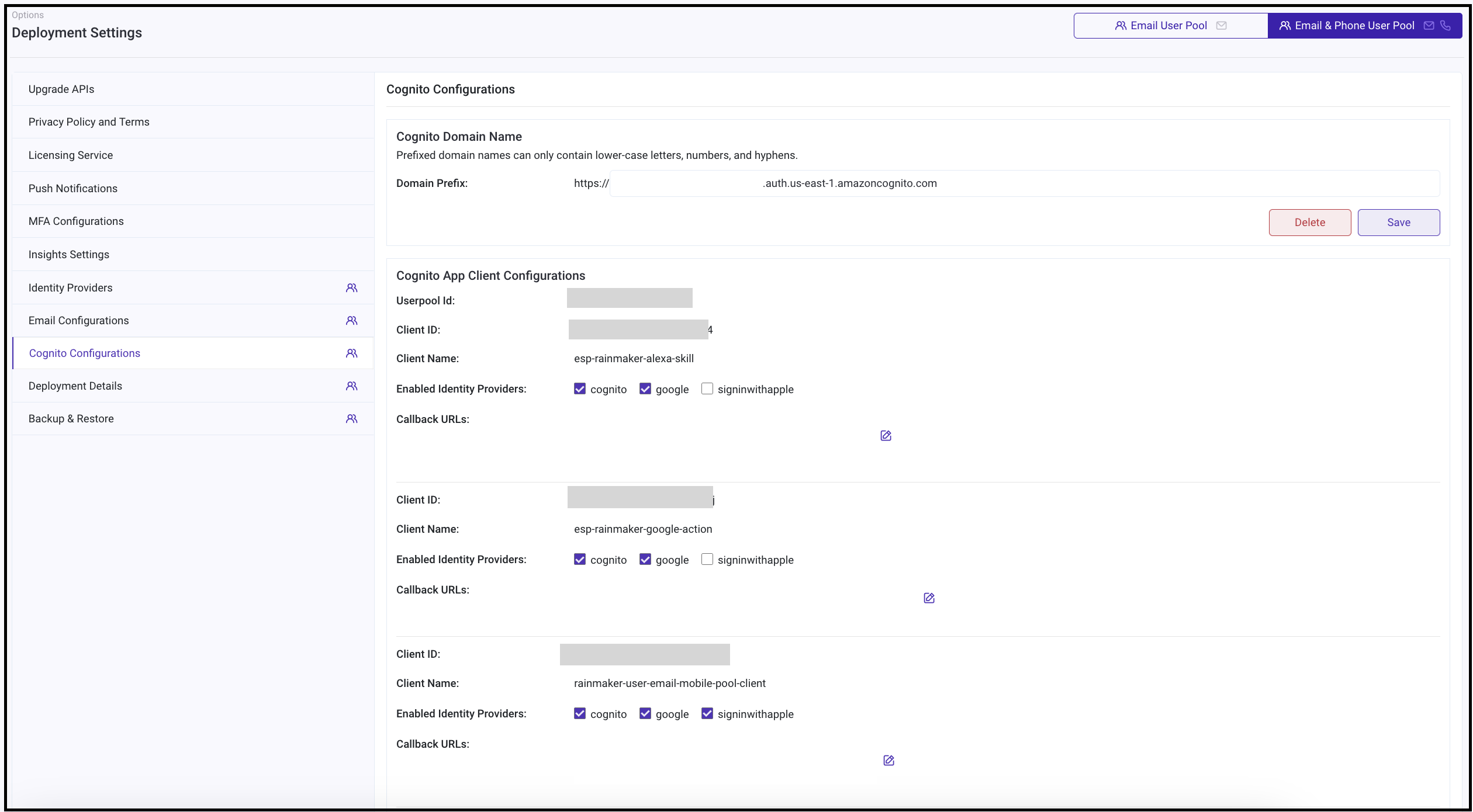Click the Backup & Restore user icon

352,418
